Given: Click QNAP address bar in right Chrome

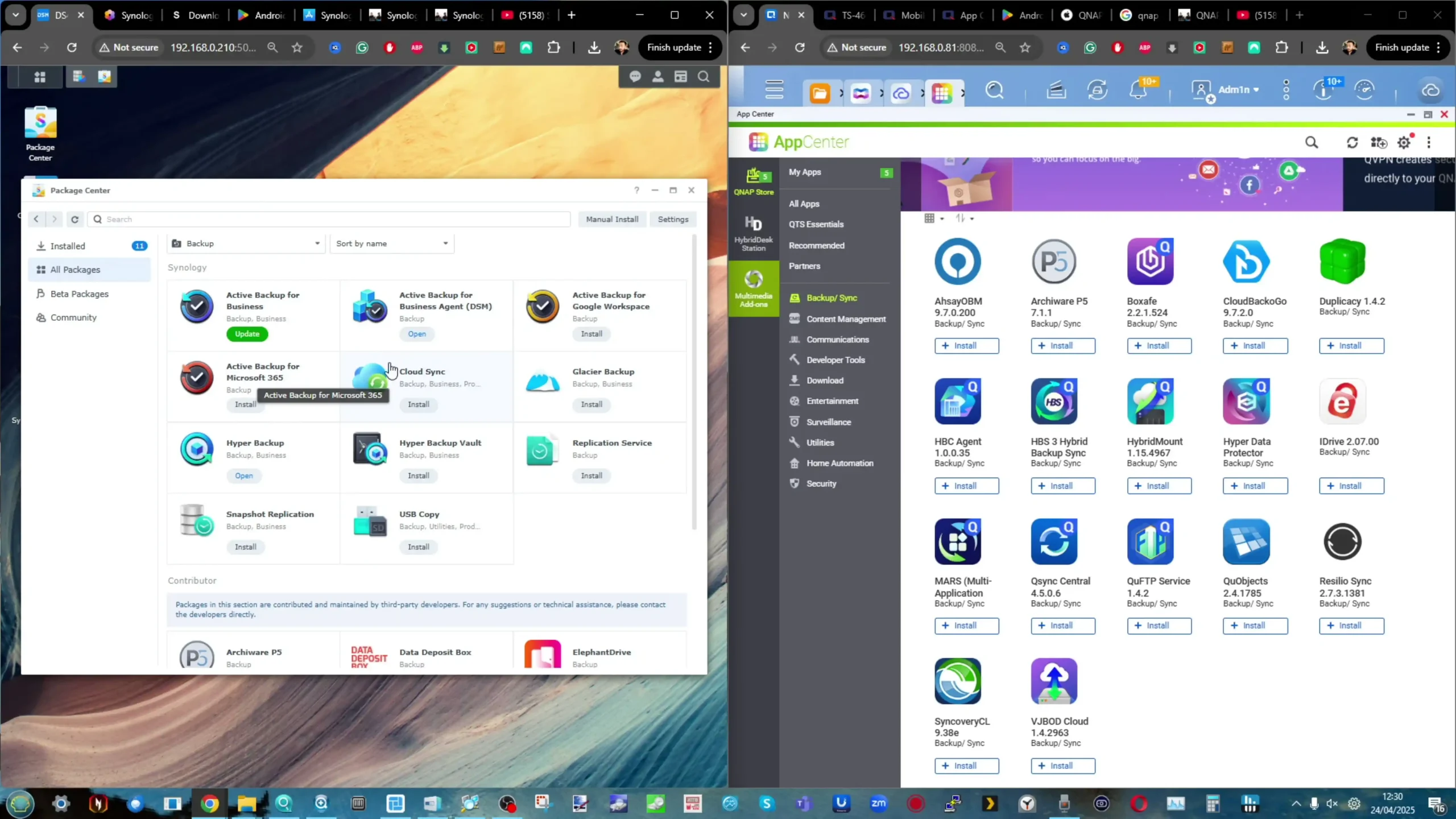Looking at the screenshot, I should (941, 48).
